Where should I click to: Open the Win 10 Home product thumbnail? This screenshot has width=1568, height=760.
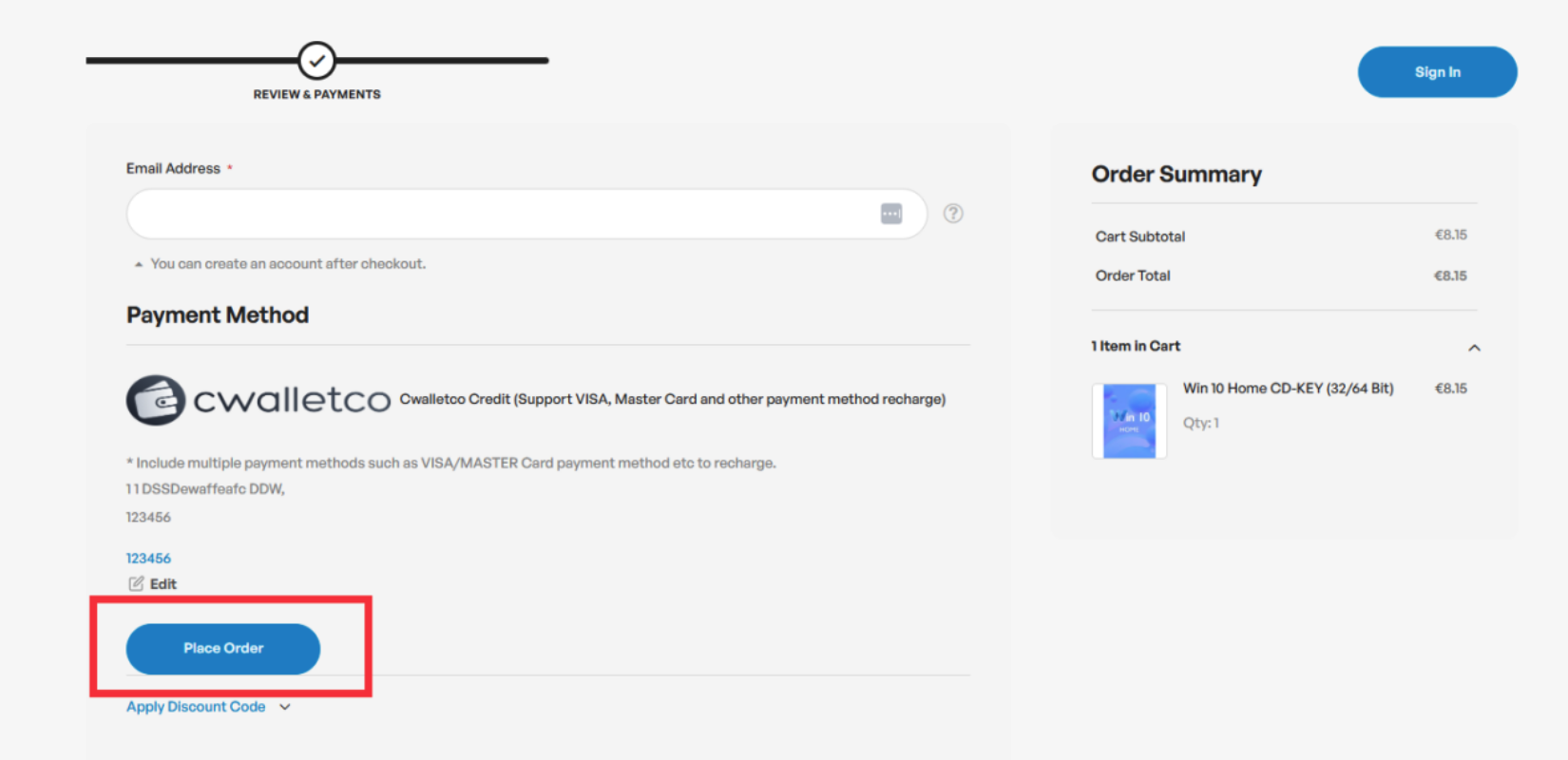pos(1129,421)
